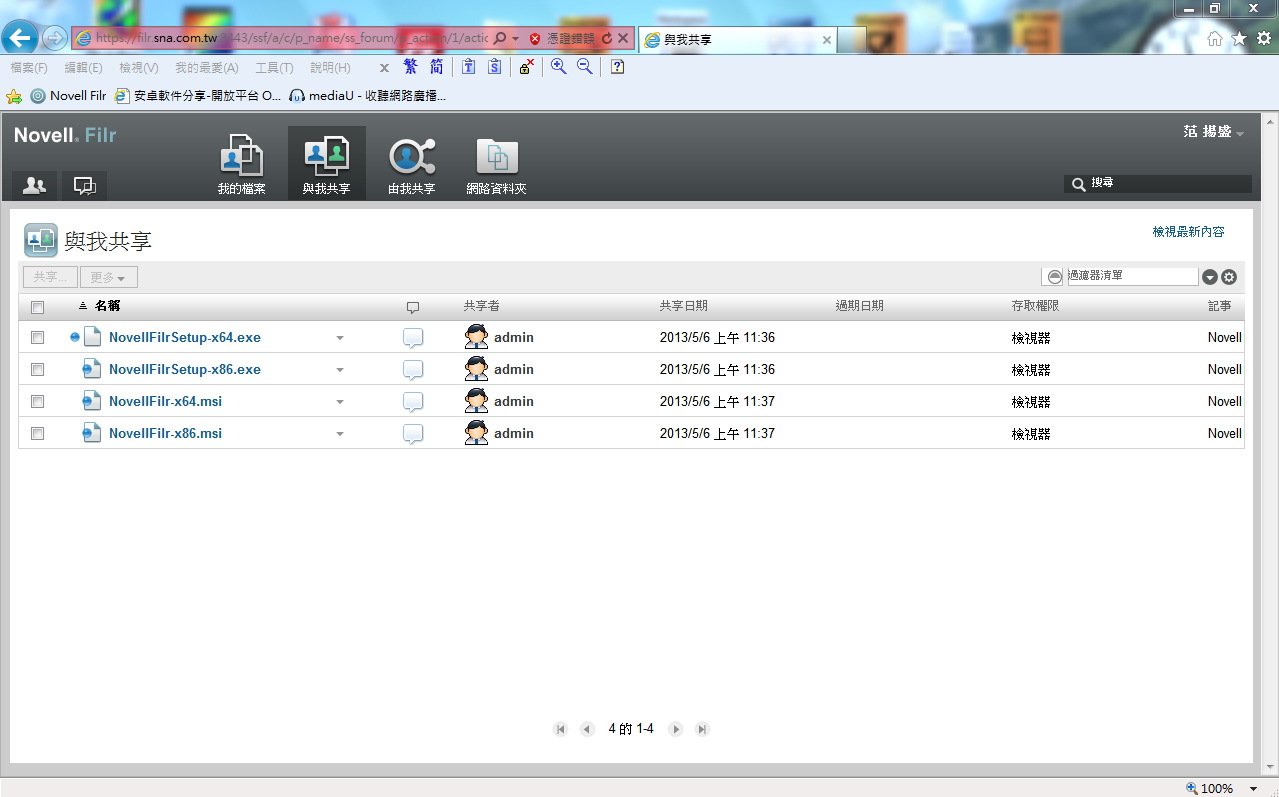Image resolution: width=1279 pixels, height=797 pixels.
Task: Open the 檢視(V) menu
Action: coord(138,68)
